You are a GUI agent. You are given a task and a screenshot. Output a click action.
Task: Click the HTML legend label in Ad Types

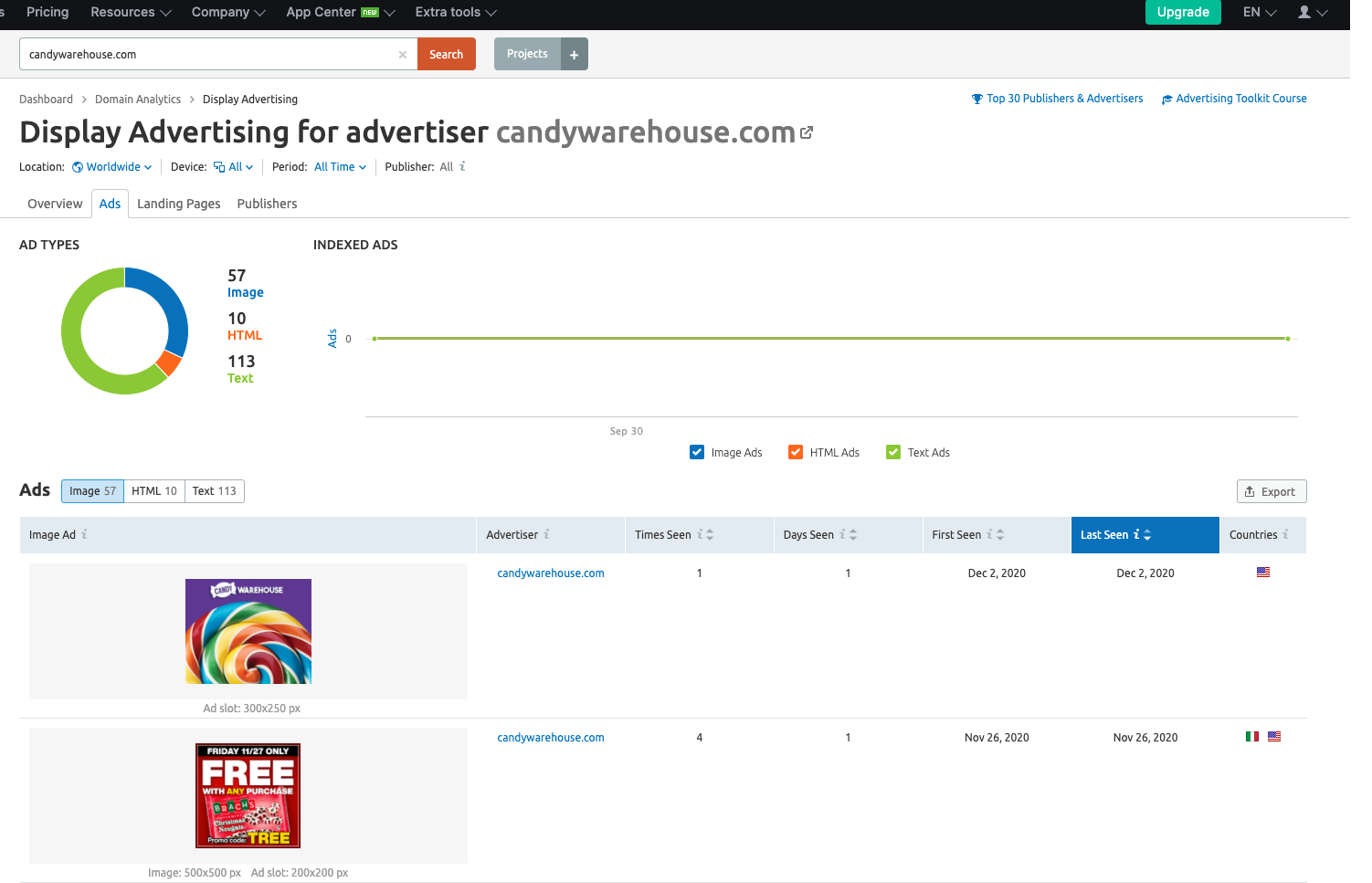click(x=245, y=335)
